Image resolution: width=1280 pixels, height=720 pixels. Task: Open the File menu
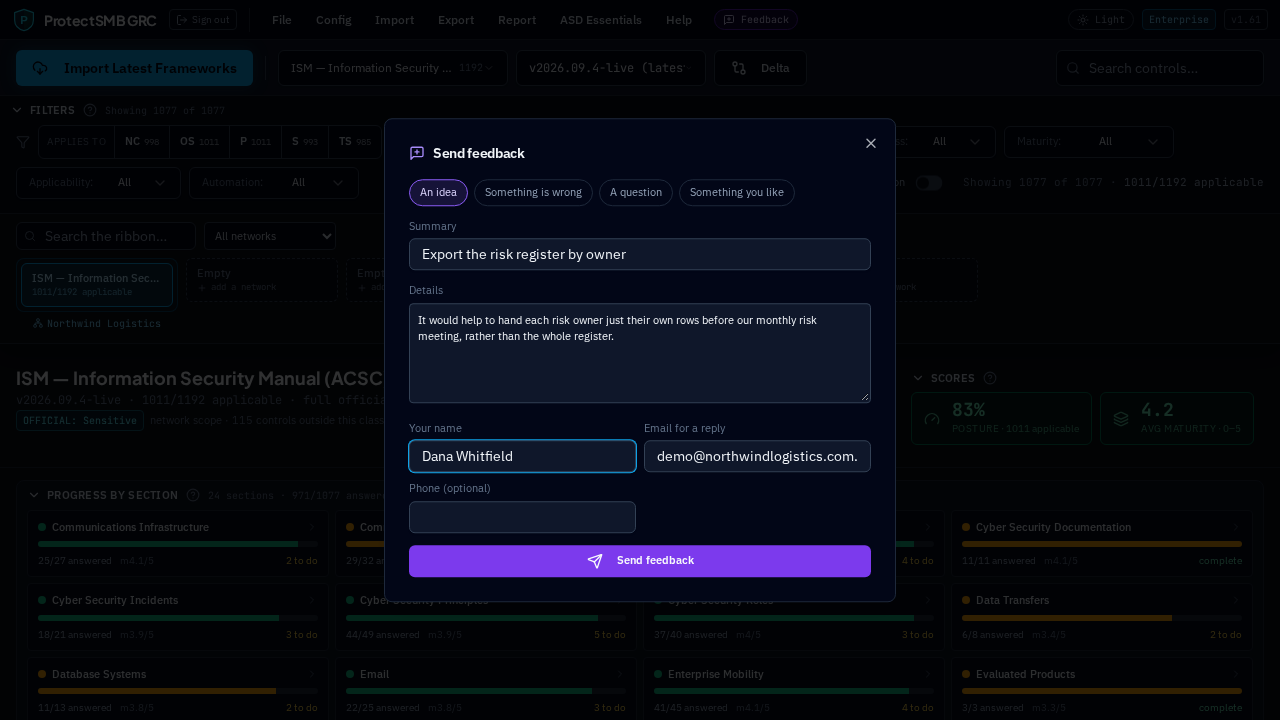click(282, 20)
